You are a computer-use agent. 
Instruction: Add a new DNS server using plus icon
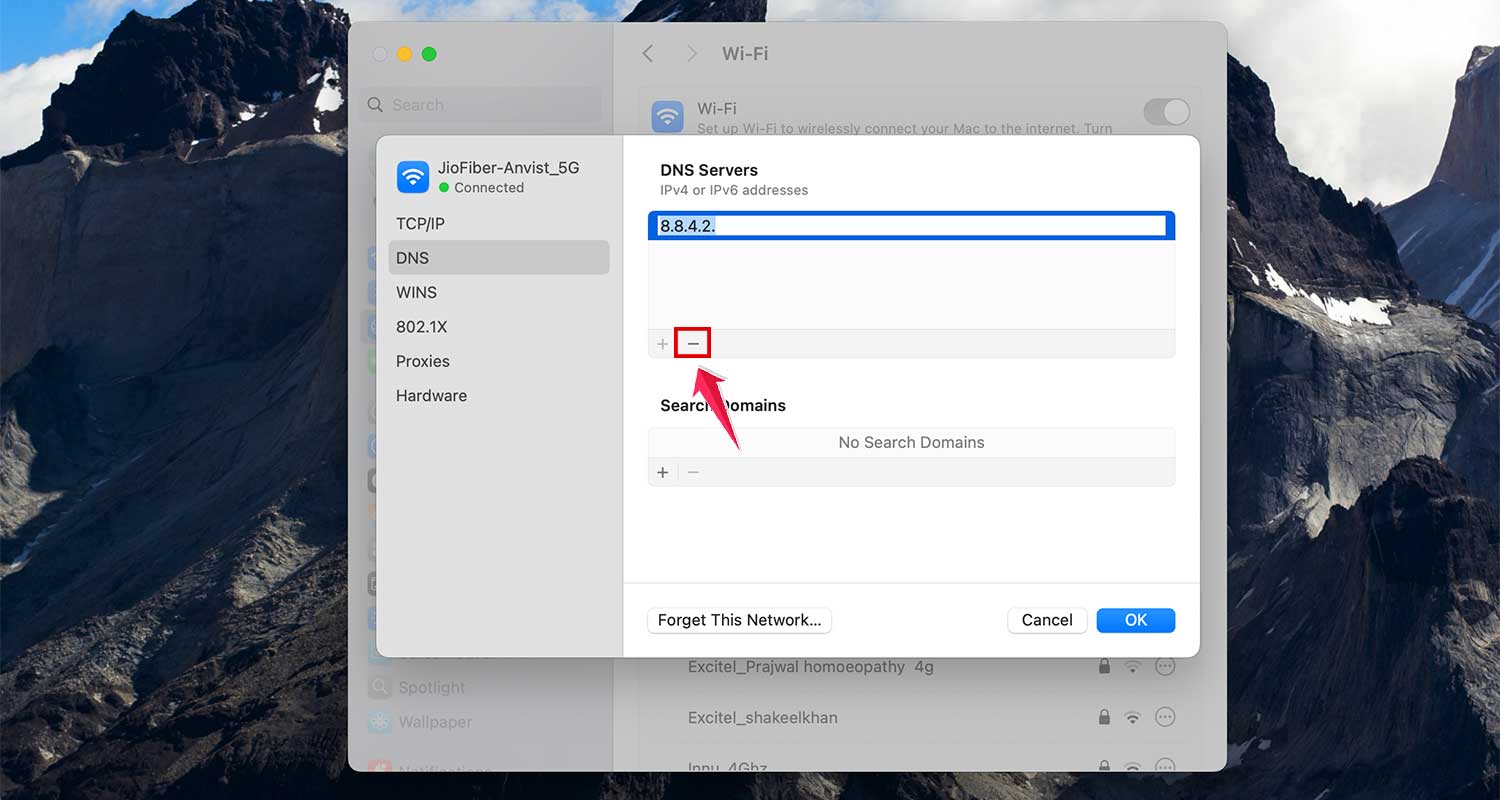(663, 343)
